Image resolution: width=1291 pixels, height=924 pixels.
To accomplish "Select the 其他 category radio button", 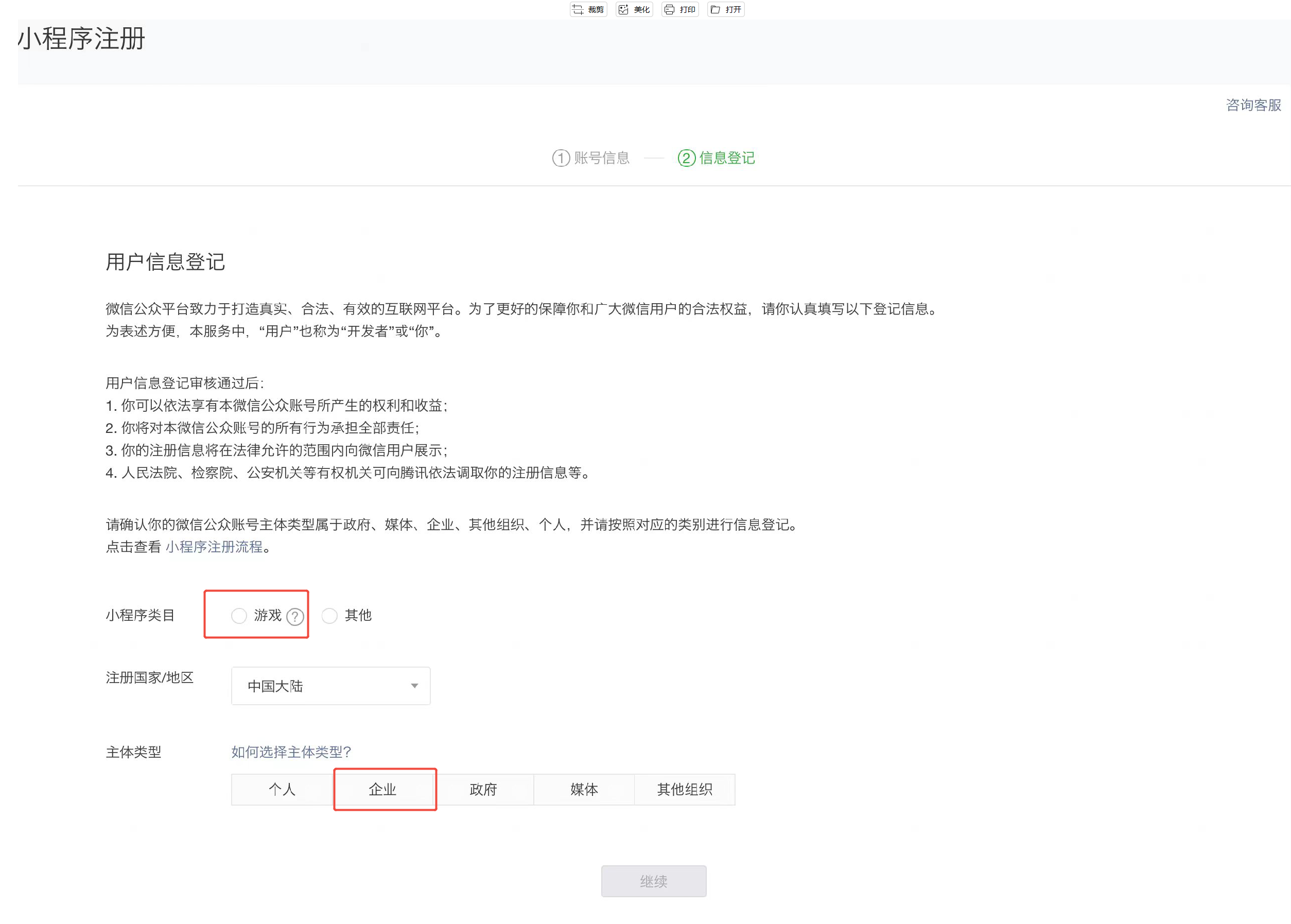I will 329,616.
